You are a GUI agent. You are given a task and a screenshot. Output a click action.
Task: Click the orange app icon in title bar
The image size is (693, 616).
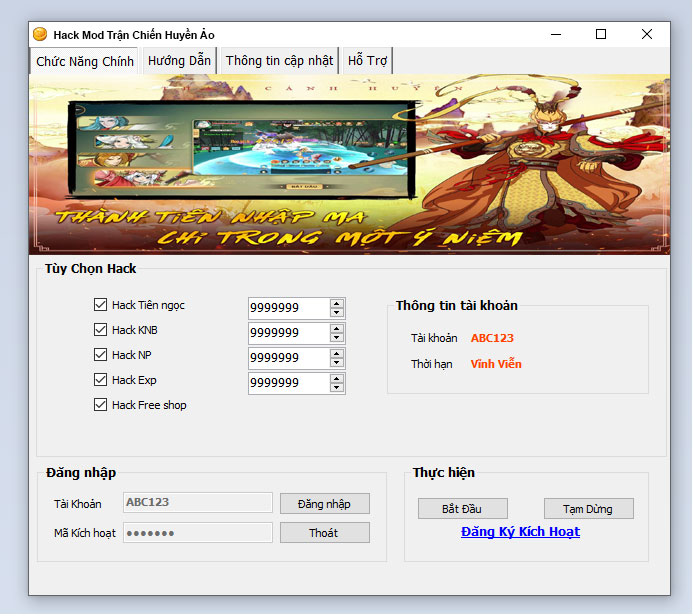[40, 34]
